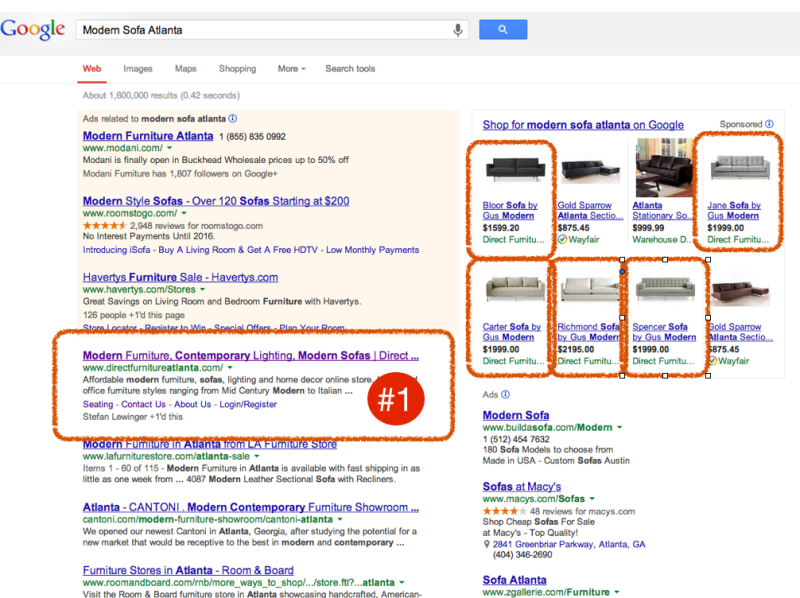
Task: Open the Shopping tab
Action: (237, 69)
